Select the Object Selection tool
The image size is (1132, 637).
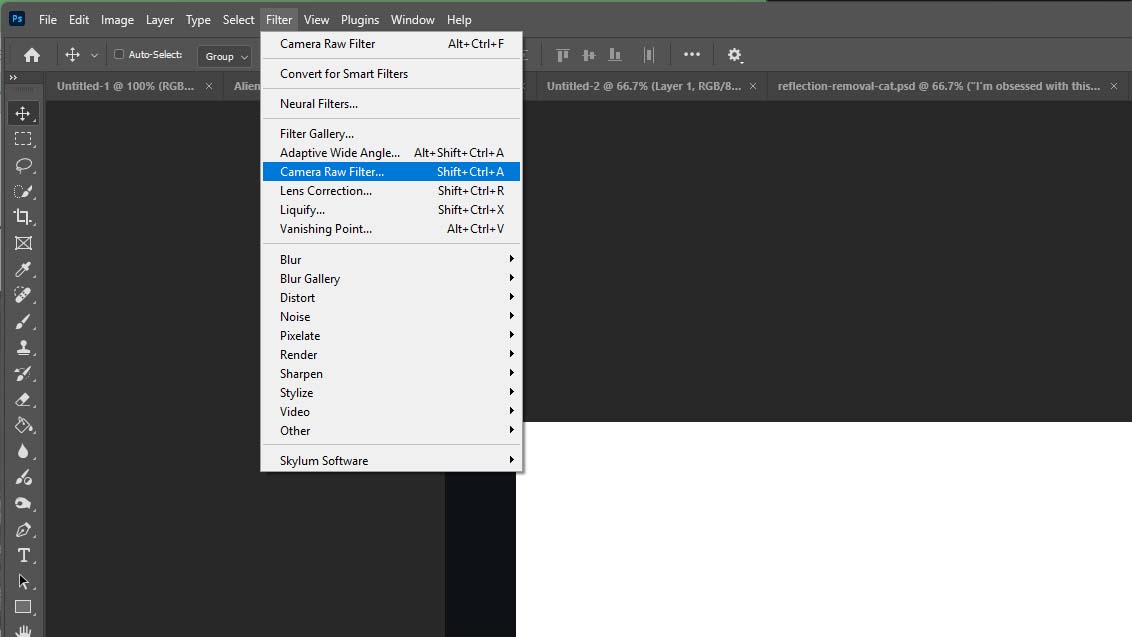23,191
